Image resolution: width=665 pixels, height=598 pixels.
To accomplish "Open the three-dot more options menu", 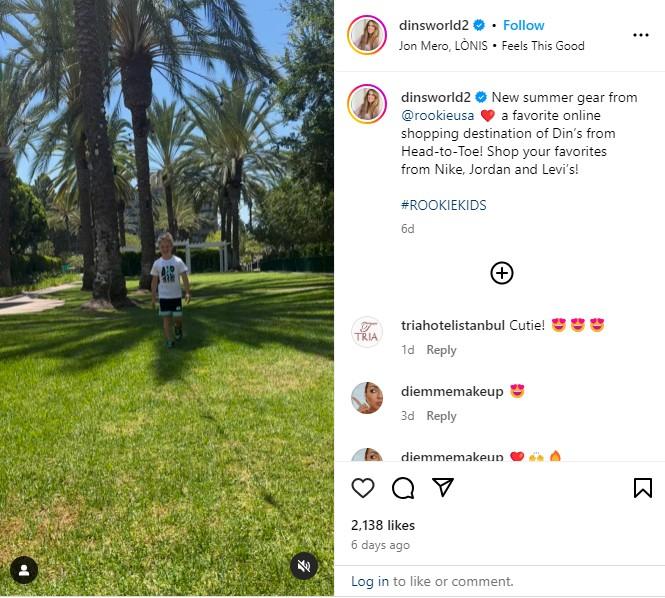I will point(640,35).
